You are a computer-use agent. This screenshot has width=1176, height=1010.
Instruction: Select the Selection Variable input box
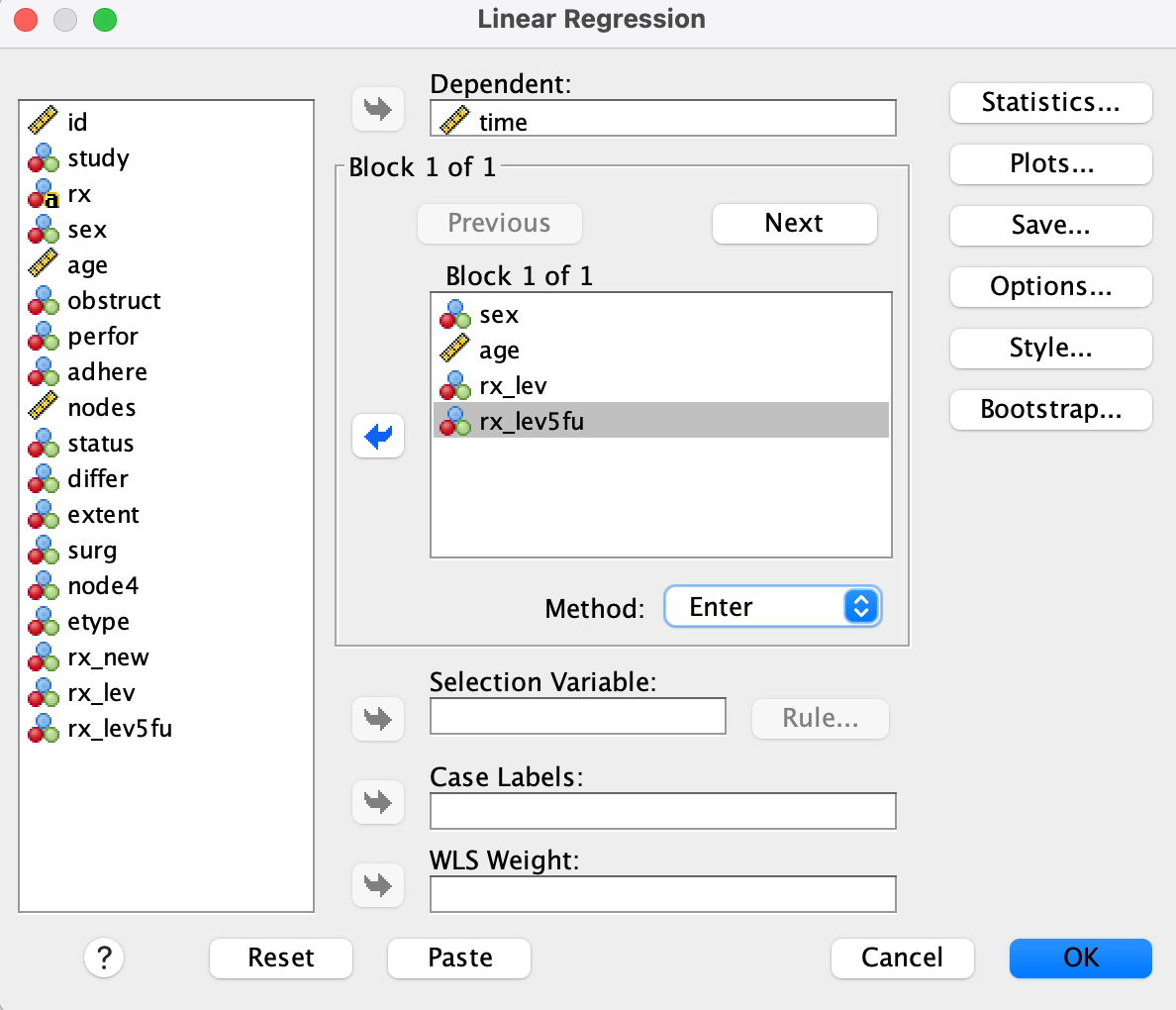[x=577, y=716]
